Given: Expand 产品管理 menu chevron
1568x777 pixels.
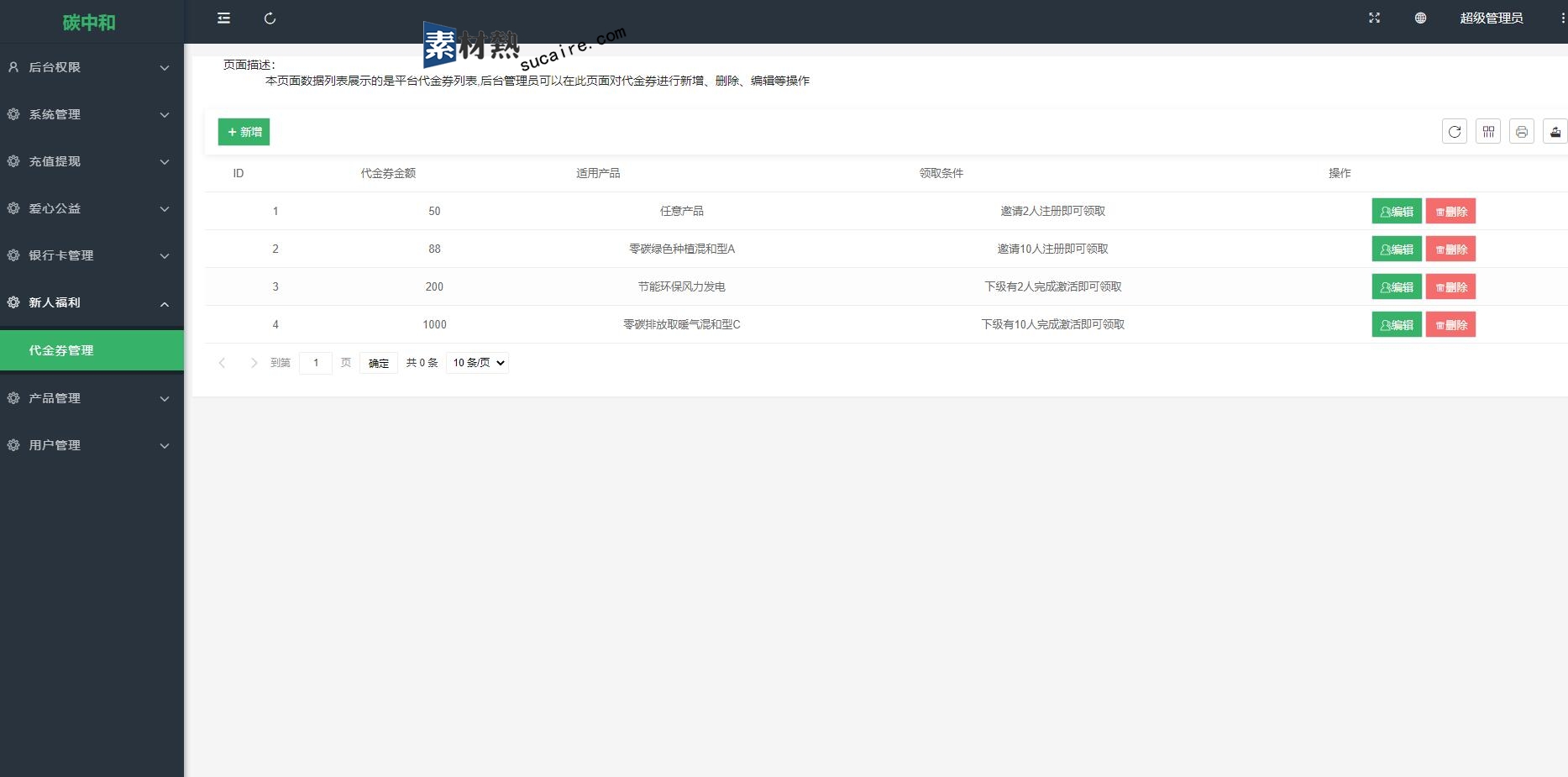Looking at the screenshot, I should tap(165, 399).
